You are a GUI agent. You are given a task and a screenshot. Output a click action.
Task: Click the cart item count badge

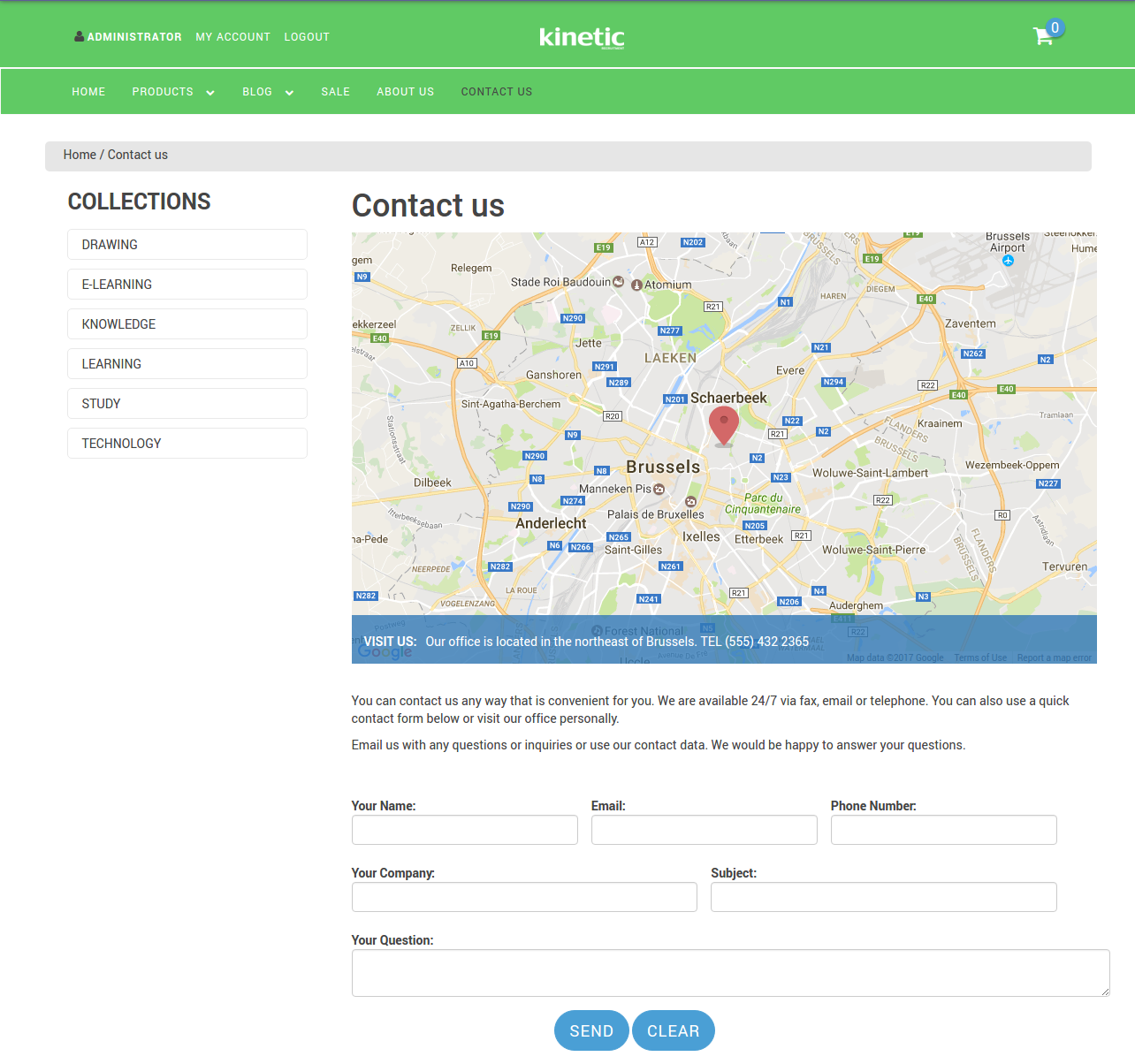tap(1055, 28)
